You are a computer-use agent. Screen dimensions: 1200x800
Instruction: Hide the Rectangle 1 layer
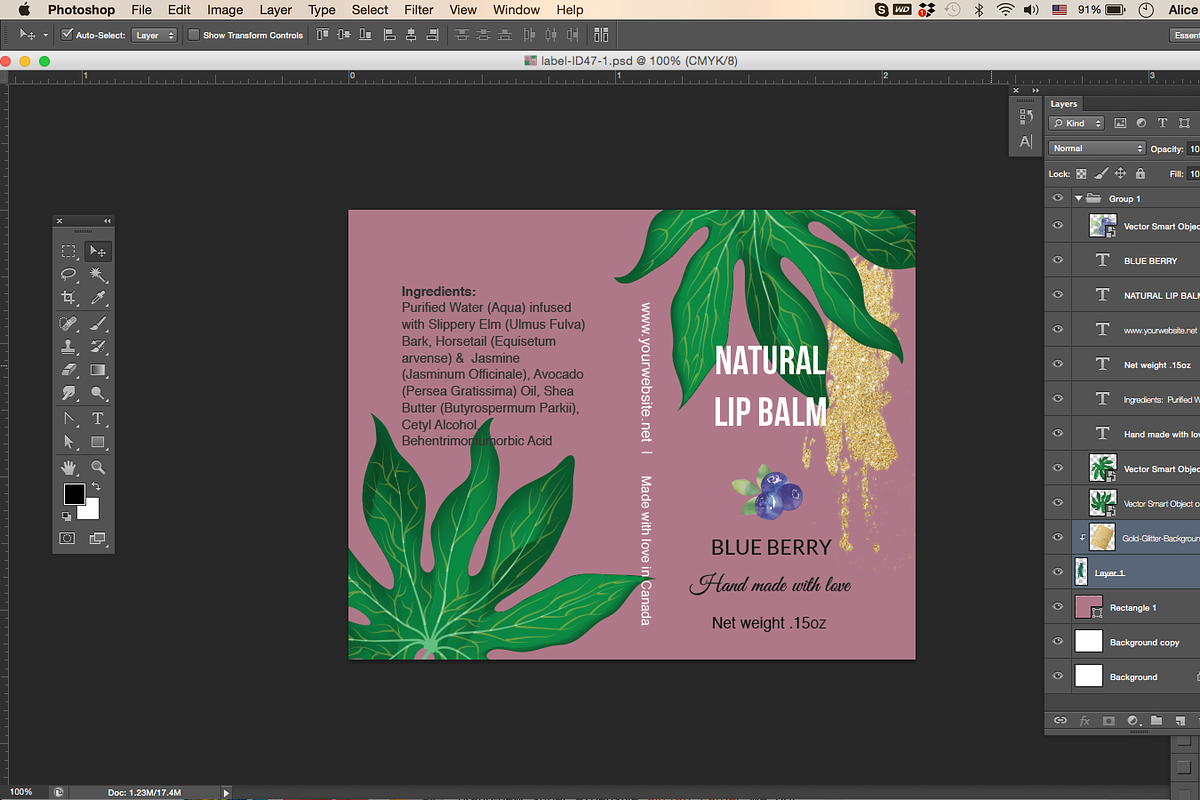point(1058,607)
